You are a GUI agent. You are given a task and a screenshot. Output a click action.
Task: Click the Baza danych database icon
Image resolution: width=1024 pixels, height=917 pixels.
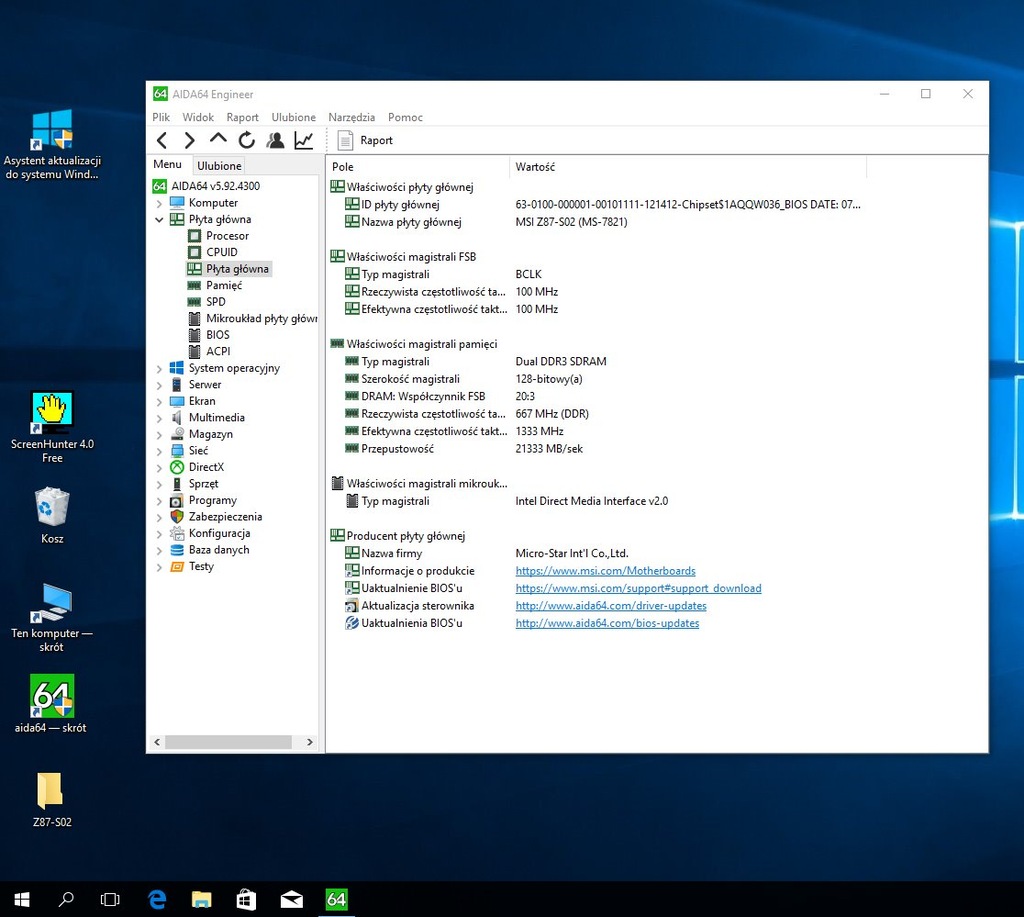tap(177, 550)
